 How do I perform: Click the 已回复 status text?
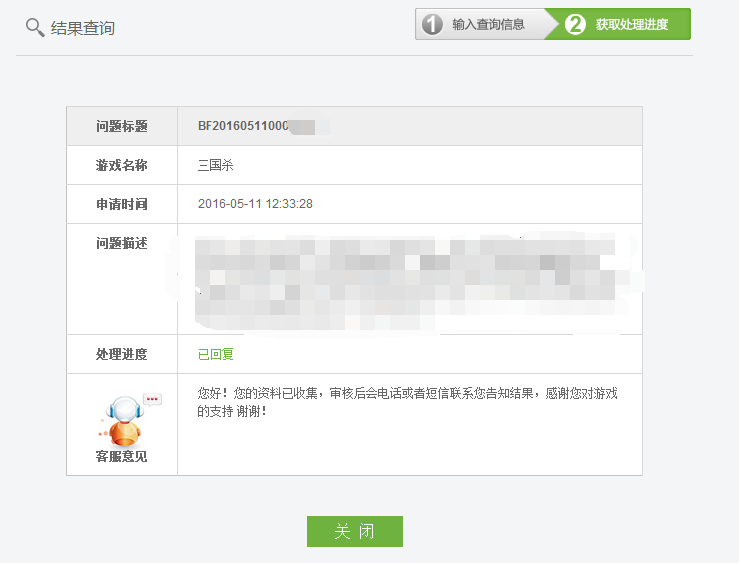[215, 354]
